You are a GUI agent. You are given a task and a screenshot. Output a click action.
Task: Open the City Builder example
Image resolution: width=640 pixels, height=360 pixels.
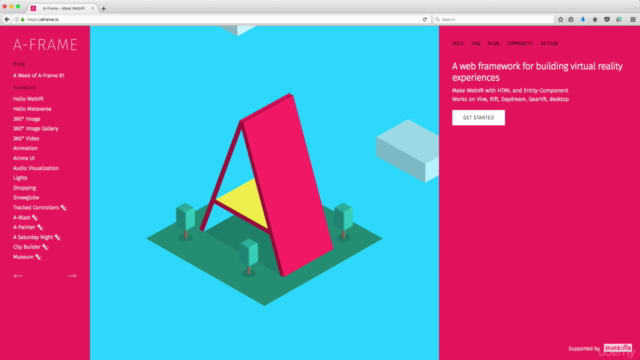pyautogui.click(x=31, y=247)
